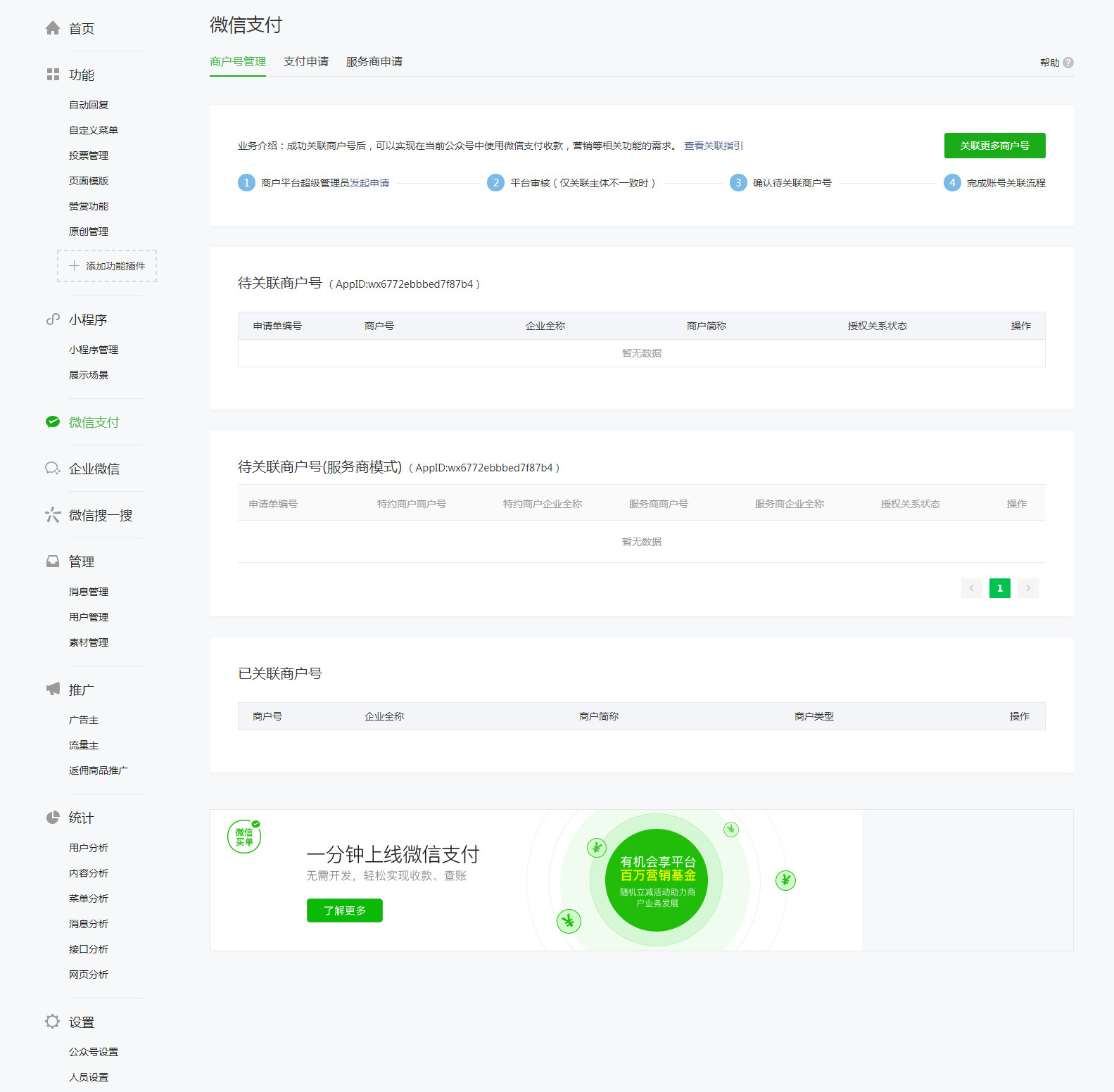Click the plus icon in 添加功能插件
This screenshot has width=1114, height=1092.
tap(74, 266)
